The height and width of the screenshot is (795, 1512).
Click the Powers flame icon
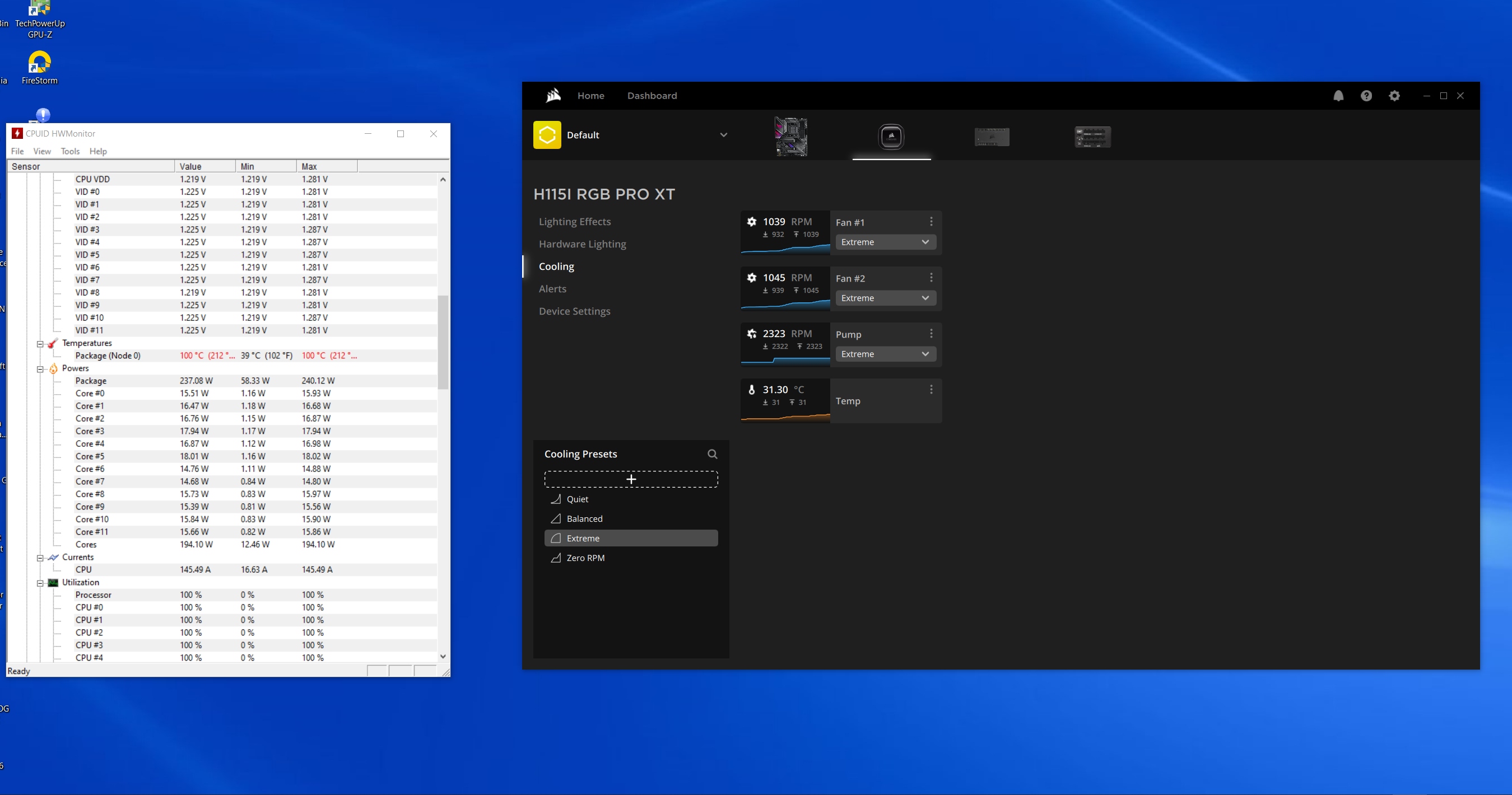point(53,368)
